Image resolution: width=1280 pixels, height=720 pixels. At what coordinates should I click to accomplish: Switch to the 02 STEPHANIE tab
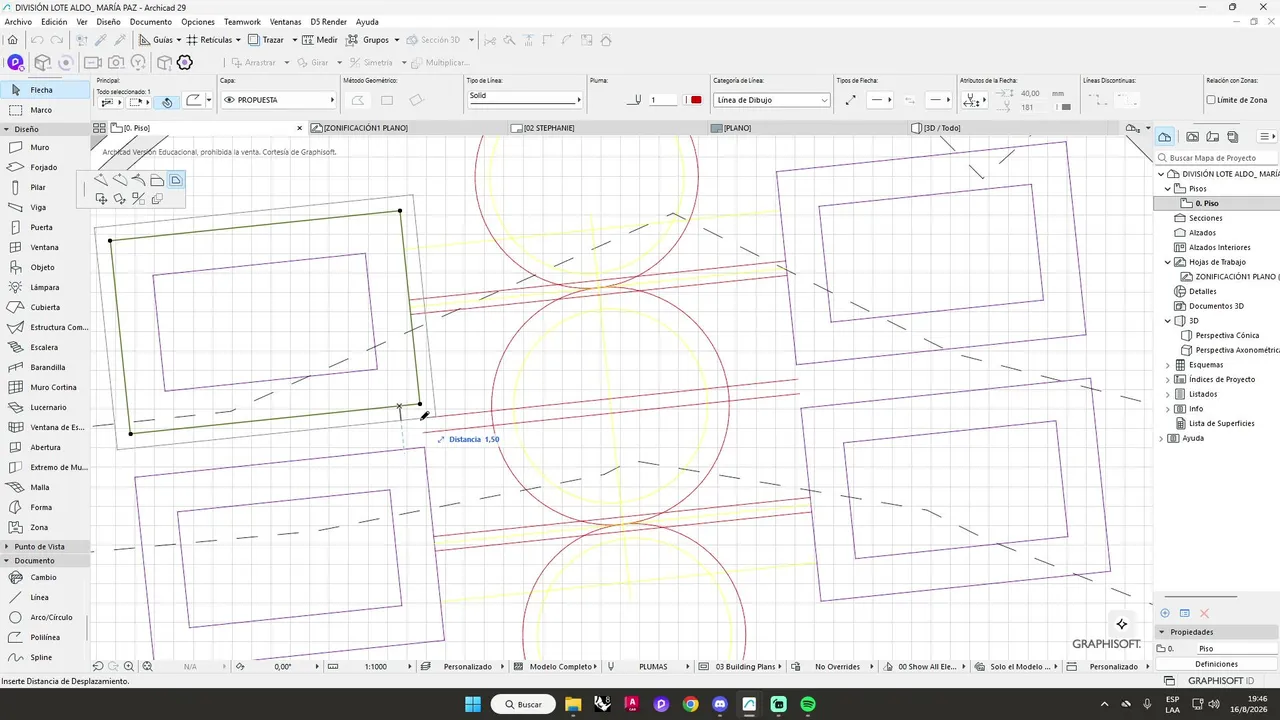pos(549,128)
